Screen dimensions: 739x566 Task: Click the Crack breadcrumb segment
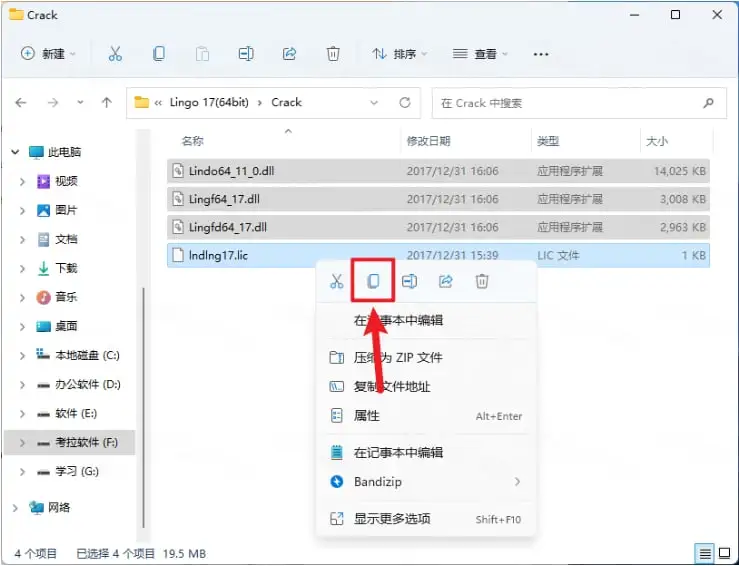click(x=286, y=102)
